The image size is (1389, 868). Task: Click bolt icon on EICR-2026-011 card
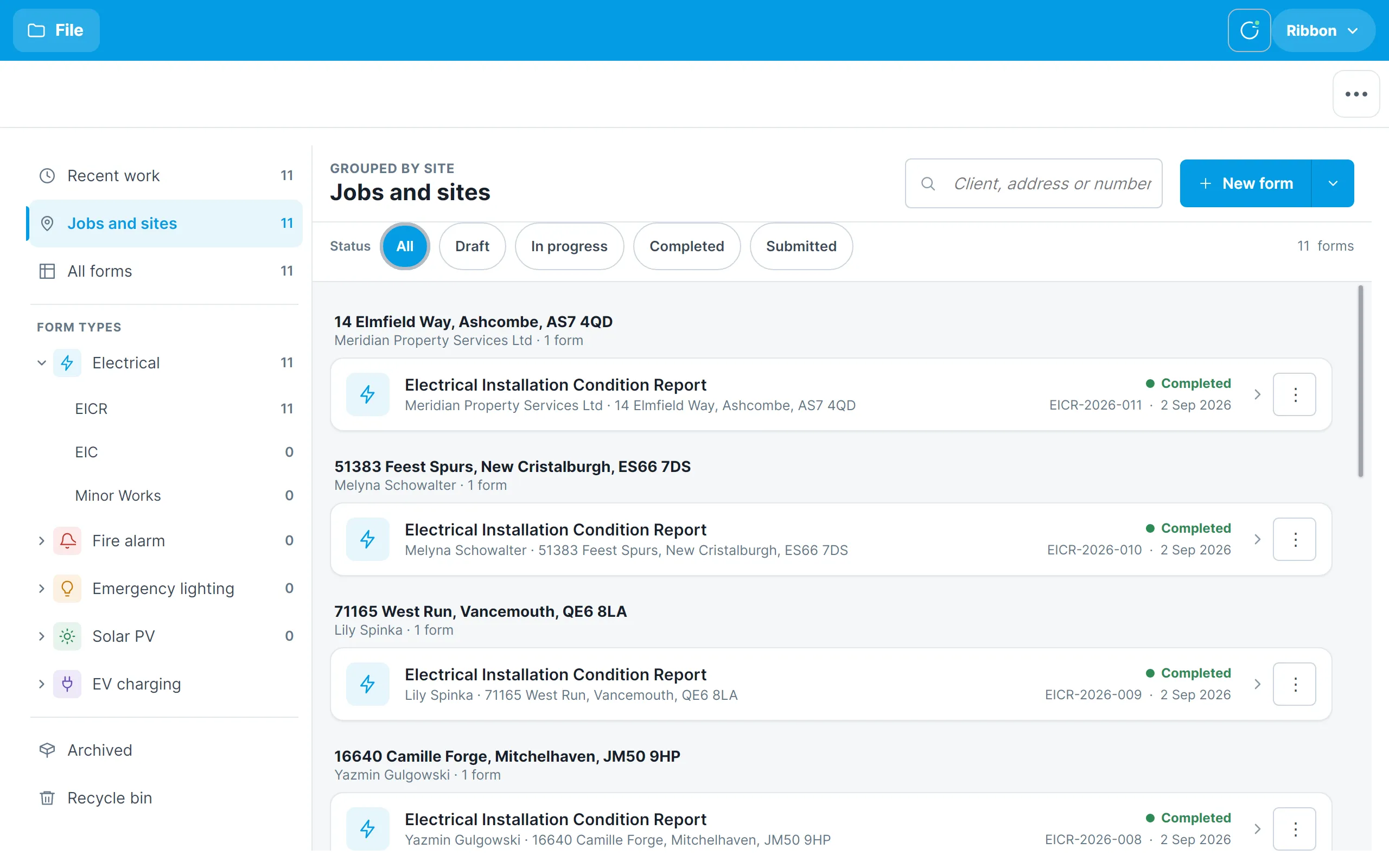tap(368, 394)
